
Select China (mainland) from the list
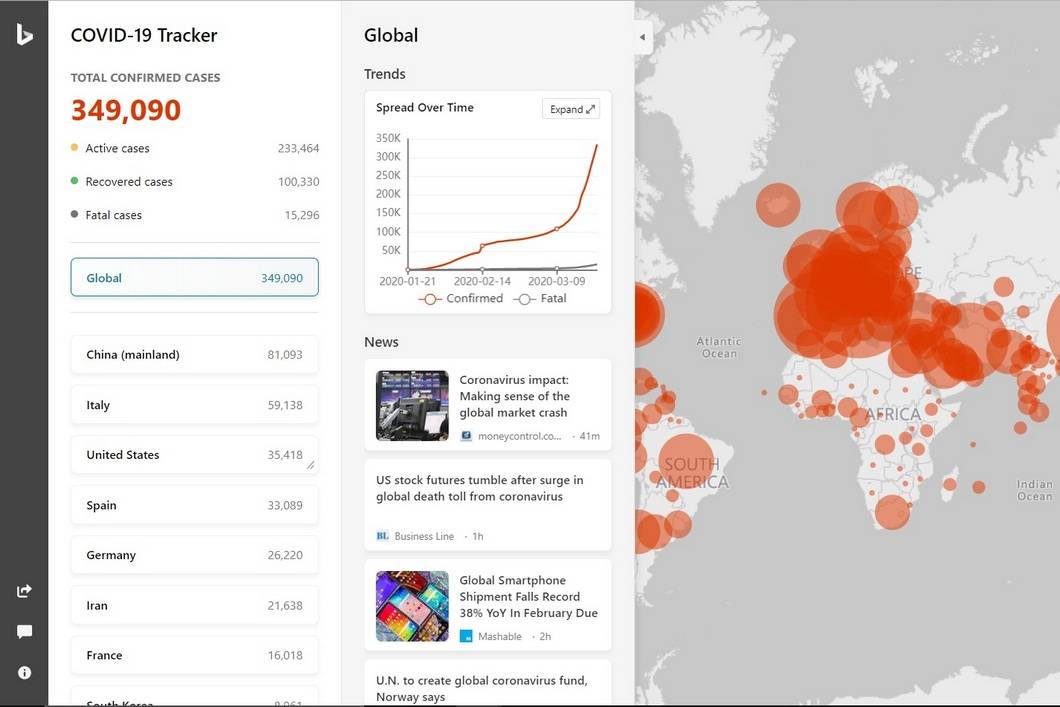pos(194,355)
